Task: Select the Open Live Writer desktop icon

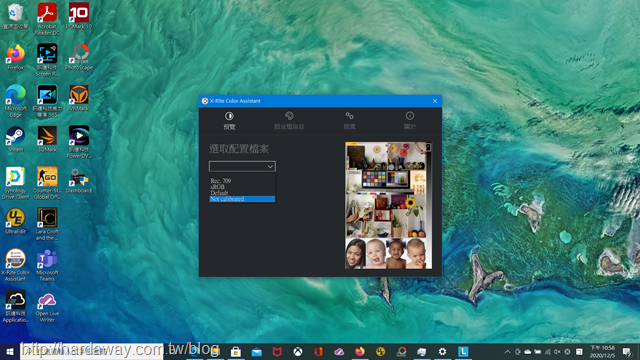Action: (x=47, y=306)
